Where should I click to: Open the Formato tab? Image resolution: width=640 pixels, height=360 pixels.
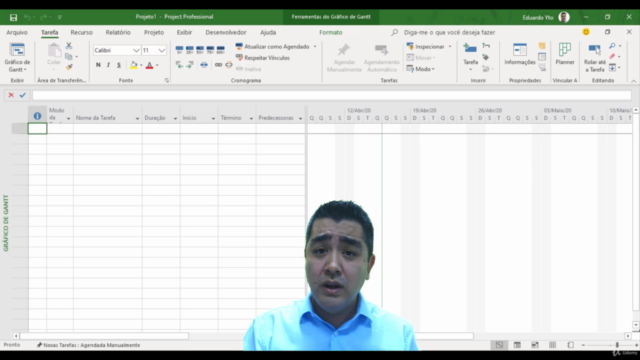click(x=331, y=32)
